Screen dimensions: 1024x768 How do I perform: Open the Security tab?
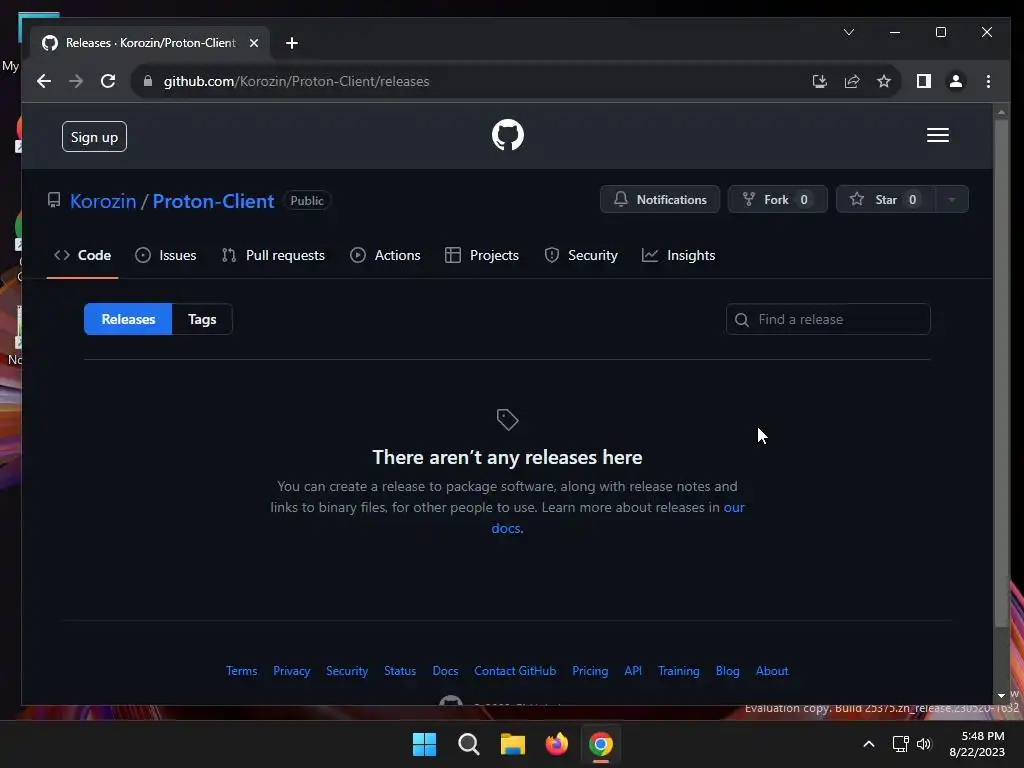tap(581, 255)
